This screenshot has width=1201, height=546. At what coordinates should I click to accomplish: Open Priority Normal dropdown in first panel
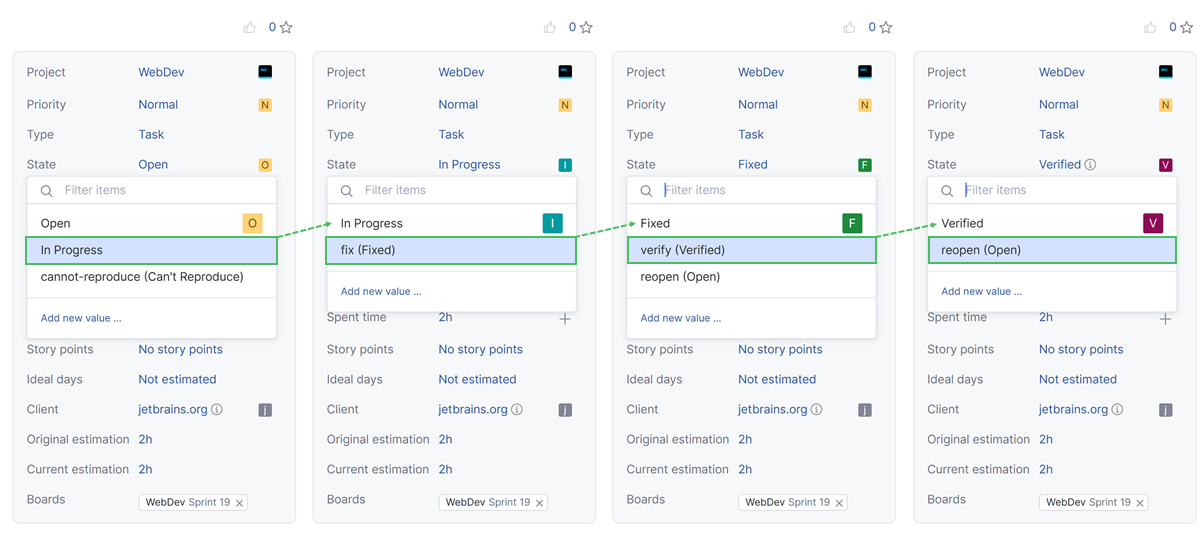coord(158,105)
